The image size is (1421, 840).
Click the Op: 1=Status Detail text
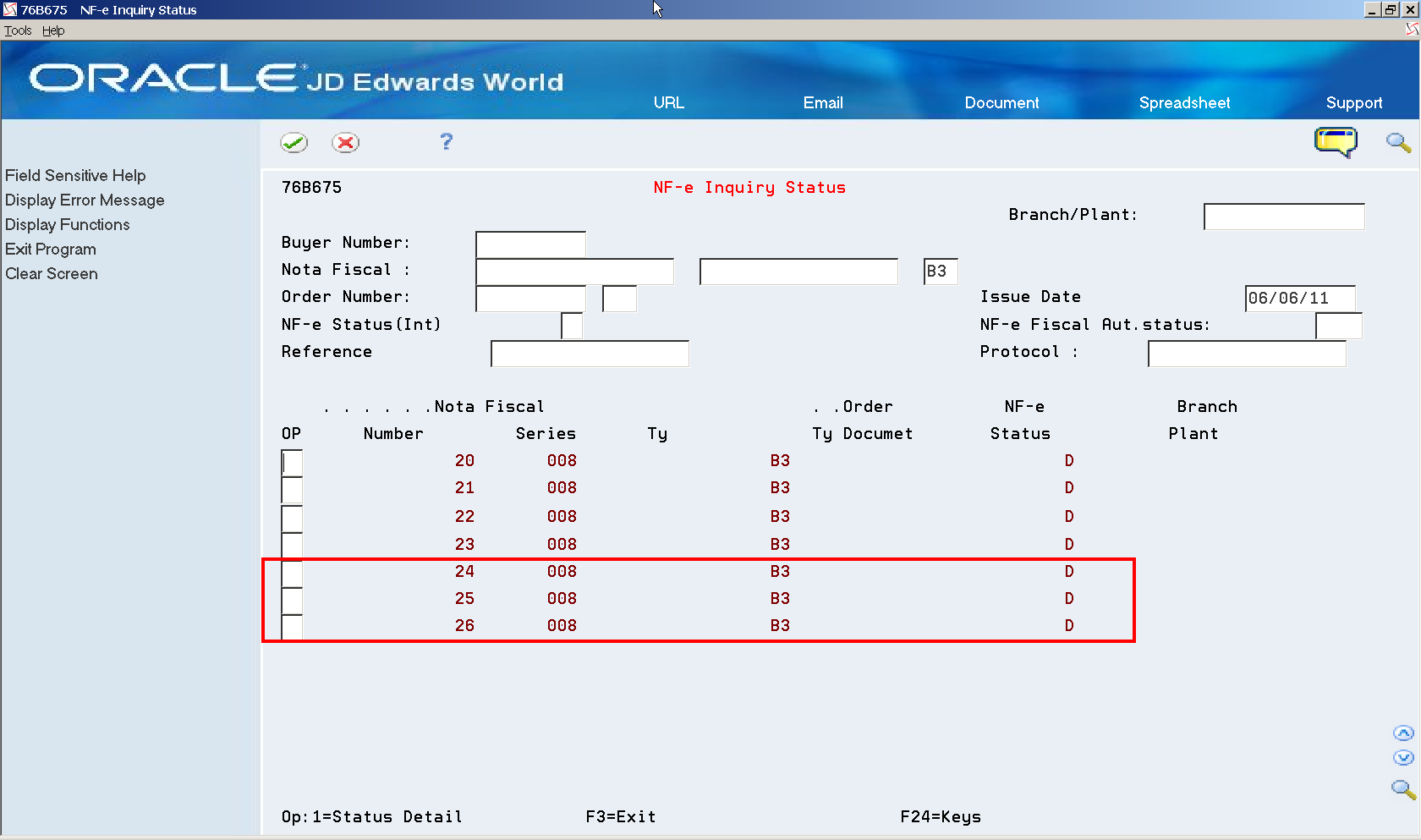coord(372,816)
